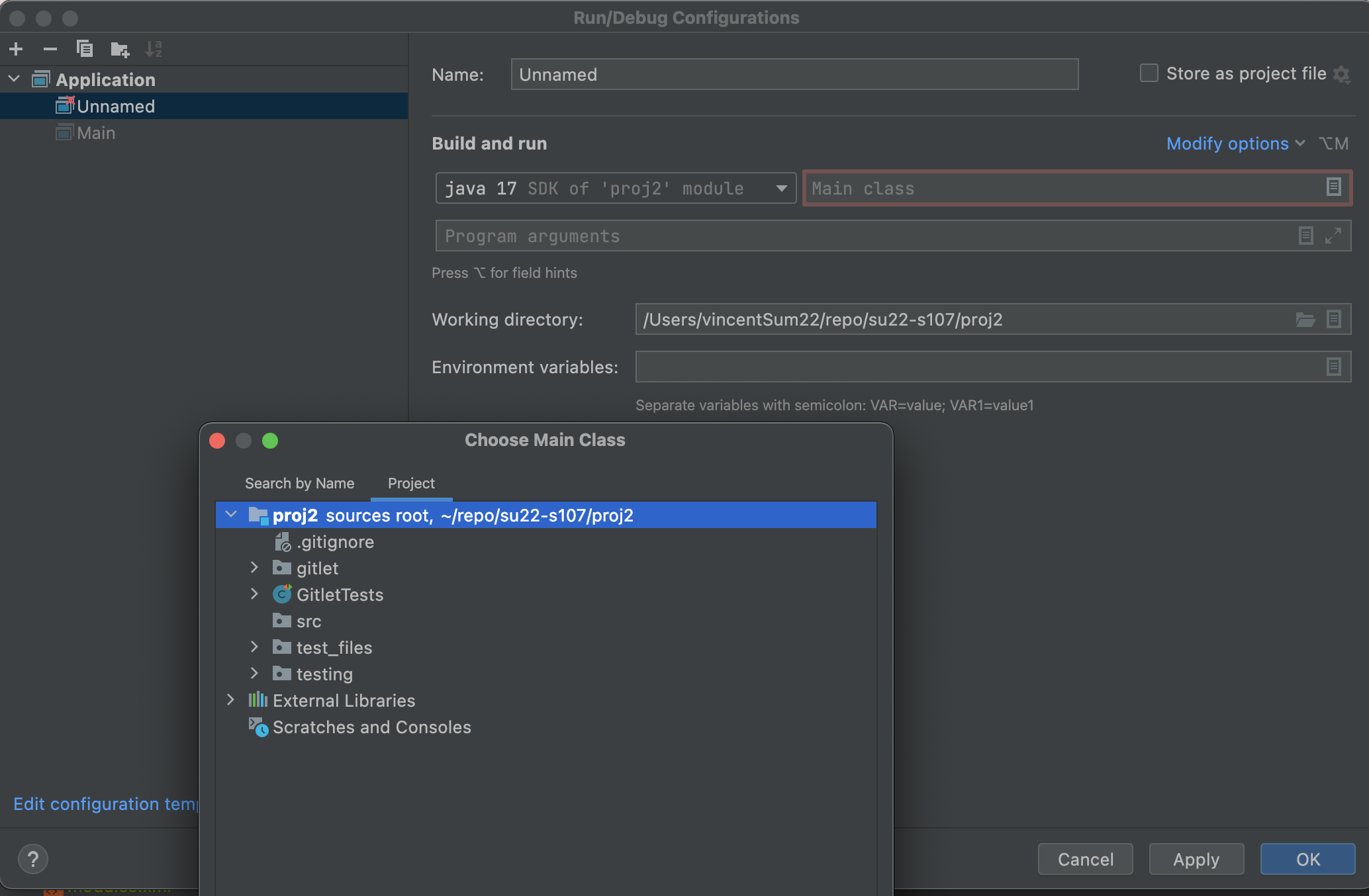
Task: Click the Cancel button
Action: tap(1085, 859)
